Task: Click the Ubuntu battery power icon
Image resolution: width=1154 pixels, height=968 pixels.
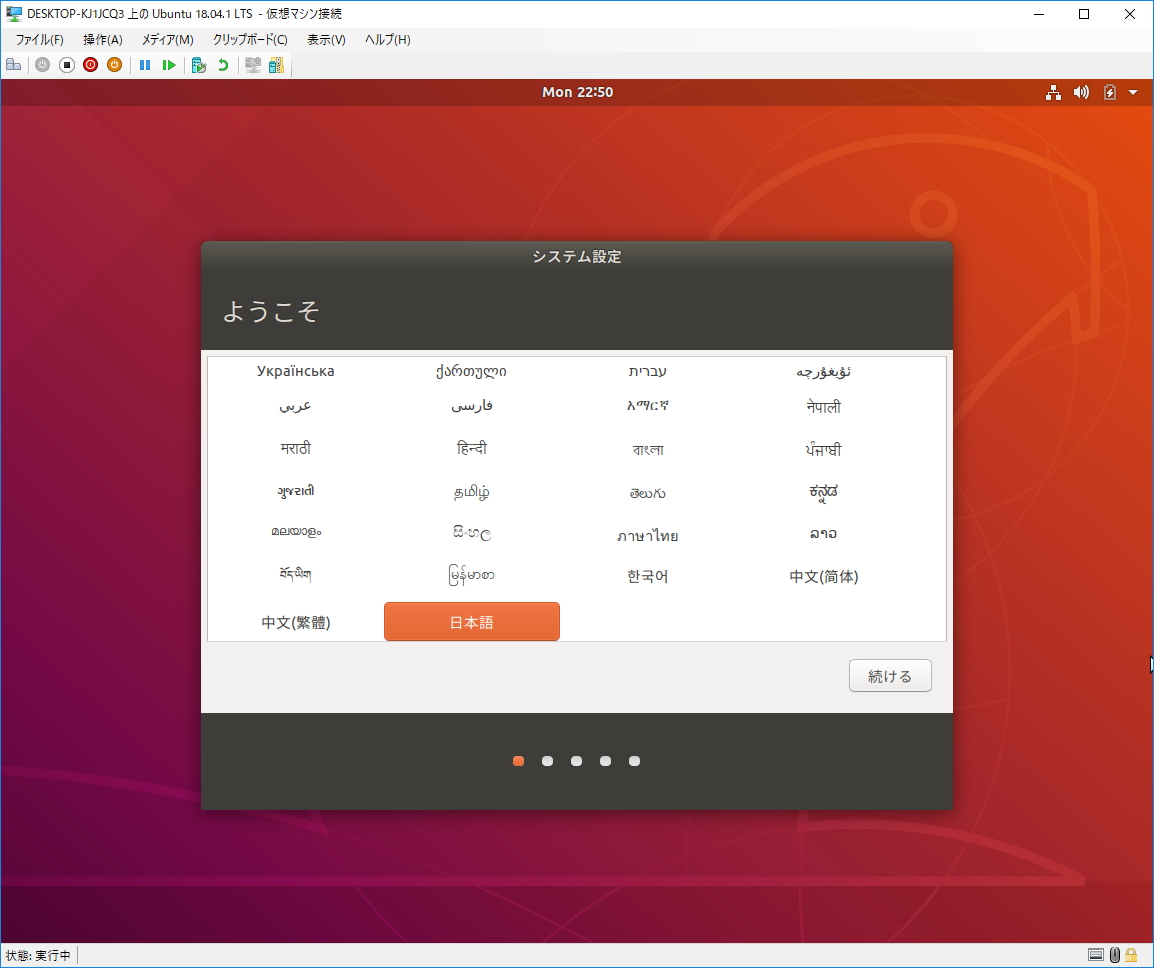Action: coord(1110,92)
